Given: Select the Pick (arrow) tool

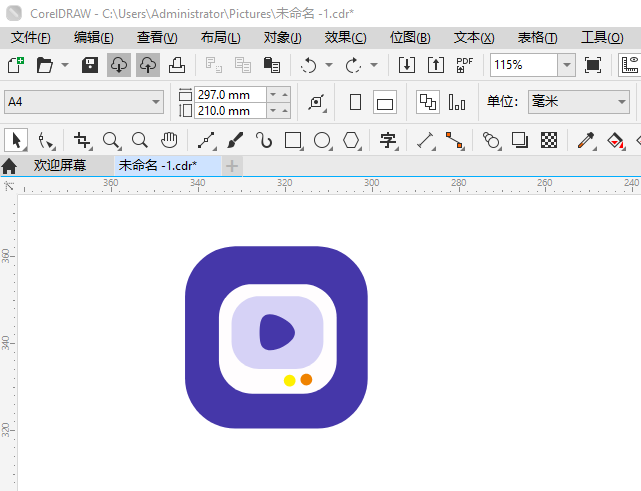Looking at the screenshot, I should (x=16, y=140).
